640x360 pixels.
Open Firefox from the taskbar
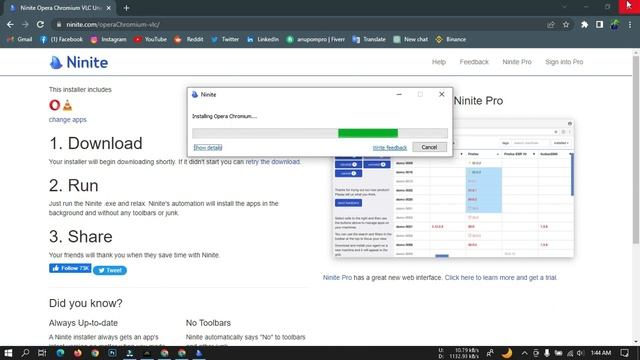[x=78, y=353]
